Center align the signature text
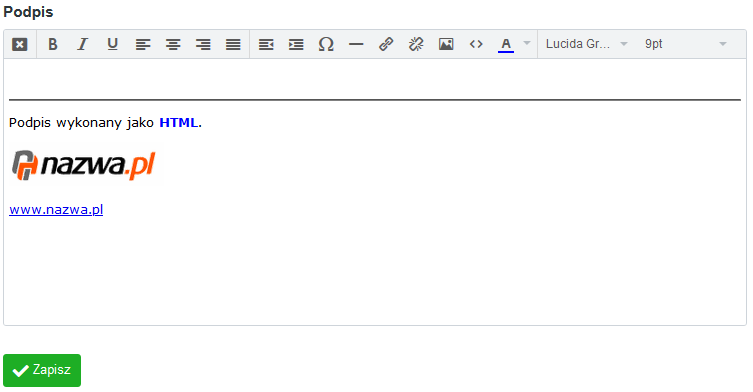Viewport: 753px width, 392px height. click(173, 44)
